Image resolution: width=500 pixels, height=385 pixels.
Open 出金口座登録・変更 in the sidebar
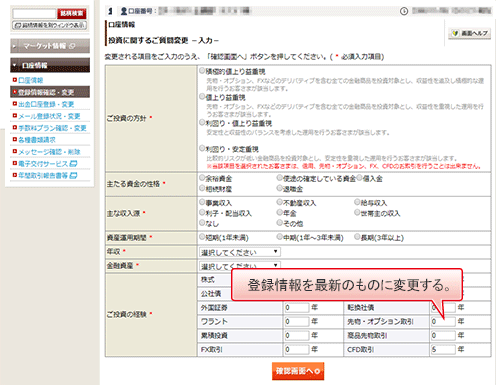click(x=46, y=104)
